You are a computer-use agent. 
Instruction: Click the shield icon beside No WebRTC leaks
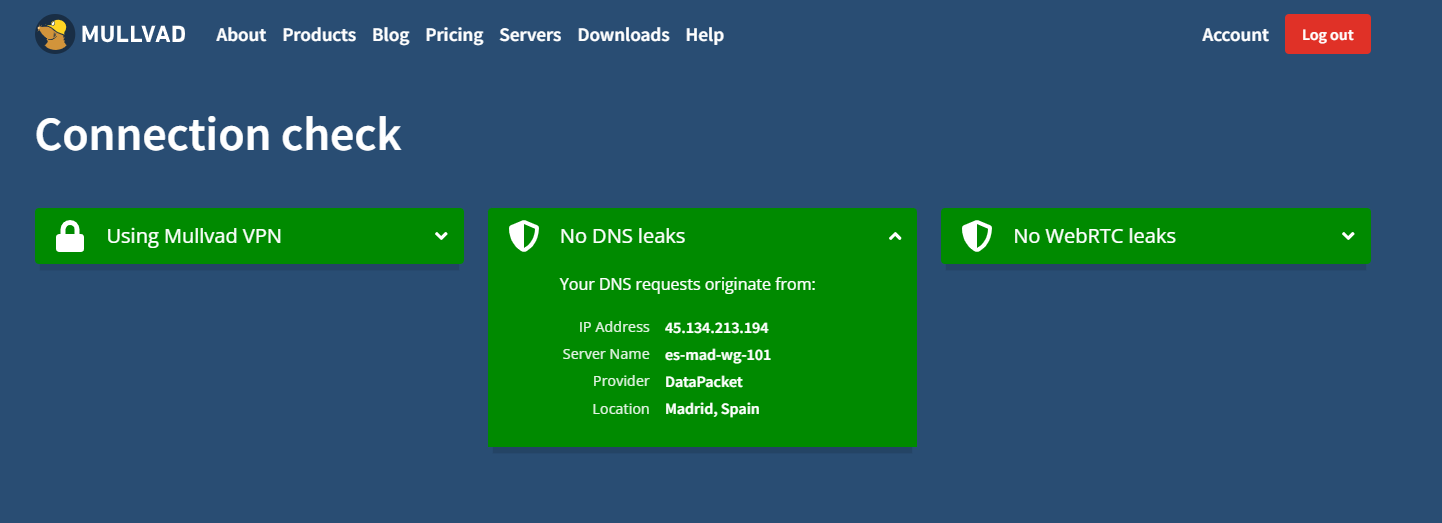click(976, 237)
